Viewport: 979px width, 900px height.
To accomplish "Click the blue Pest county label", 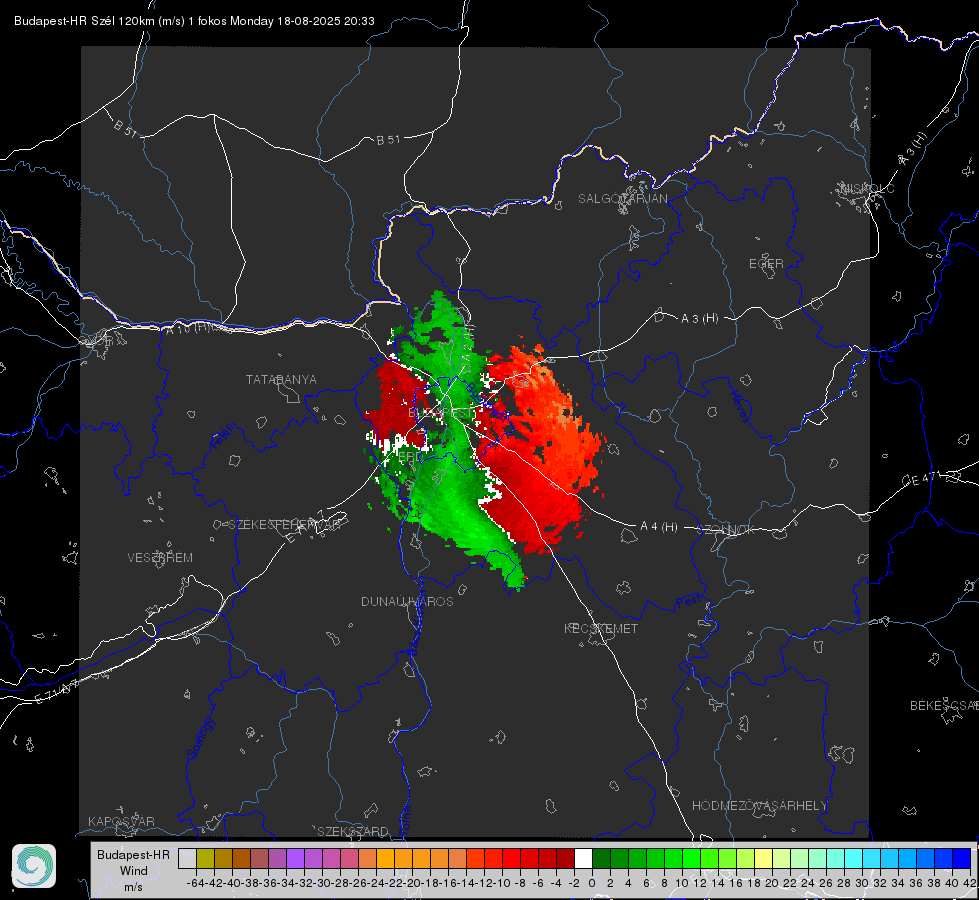I will pos(688,603).
